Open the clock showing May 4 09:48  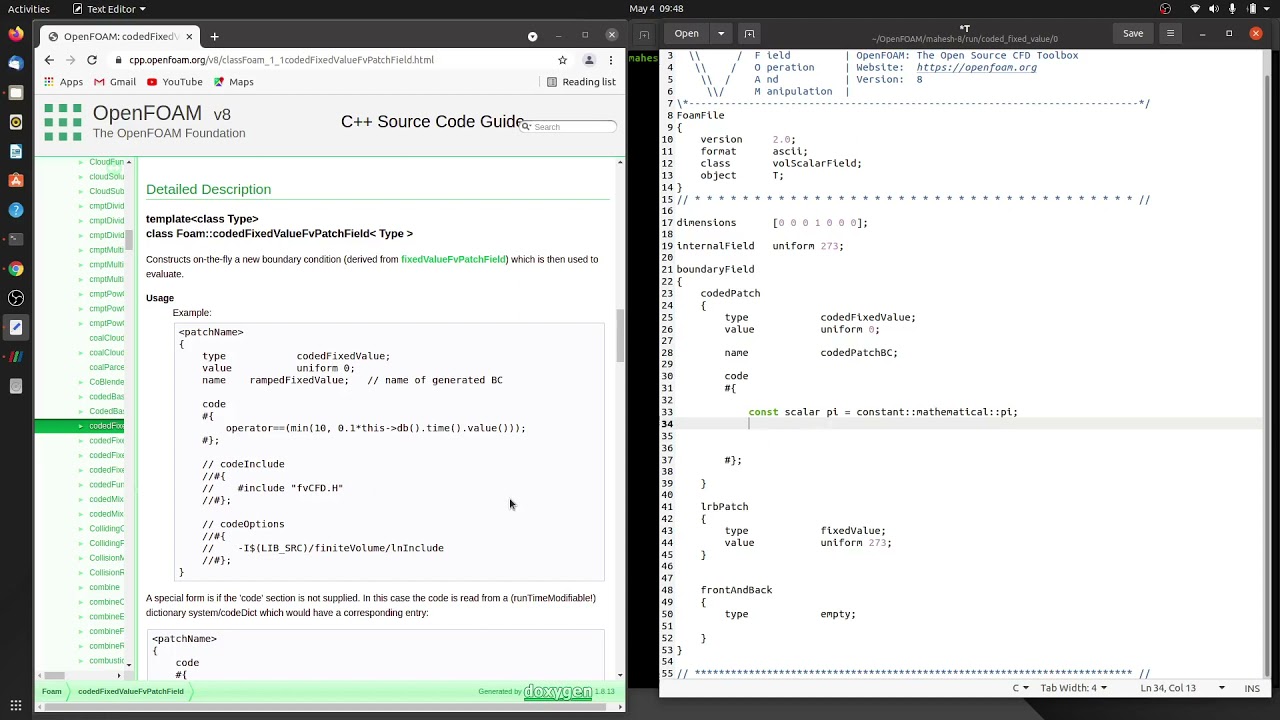pos(656,9)
